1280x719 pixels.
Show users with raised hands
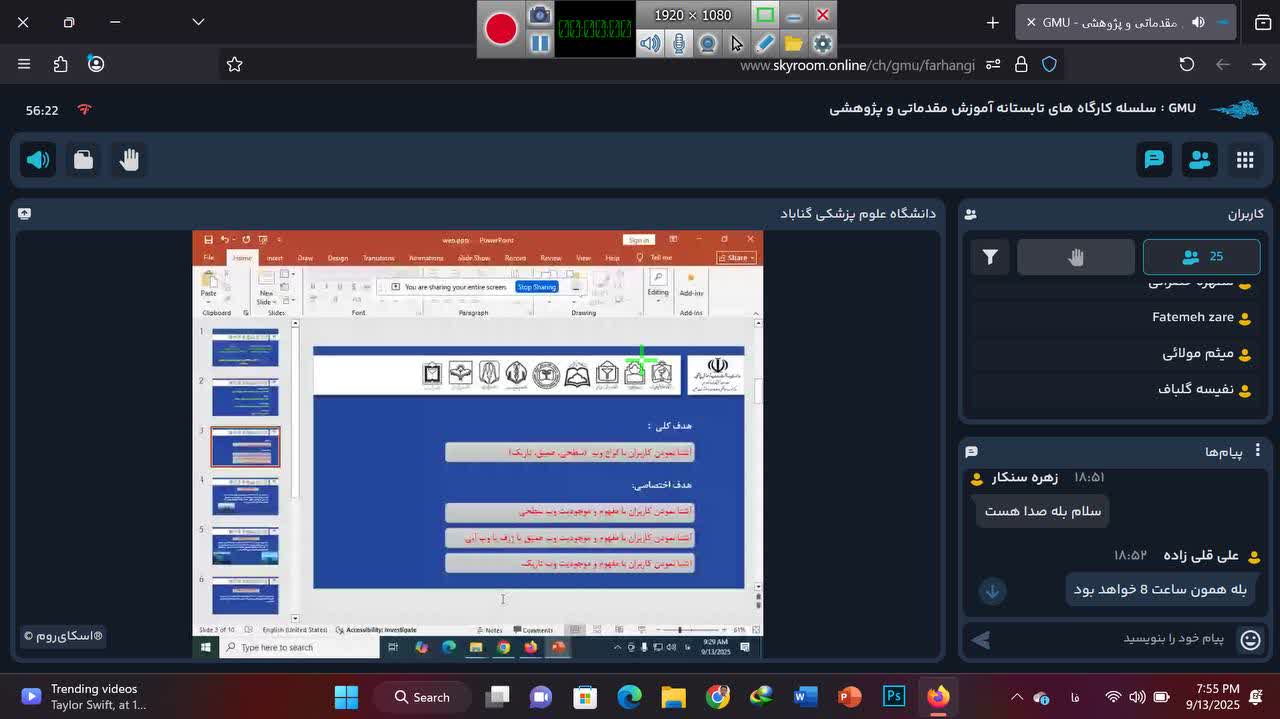click(1075, 257)
